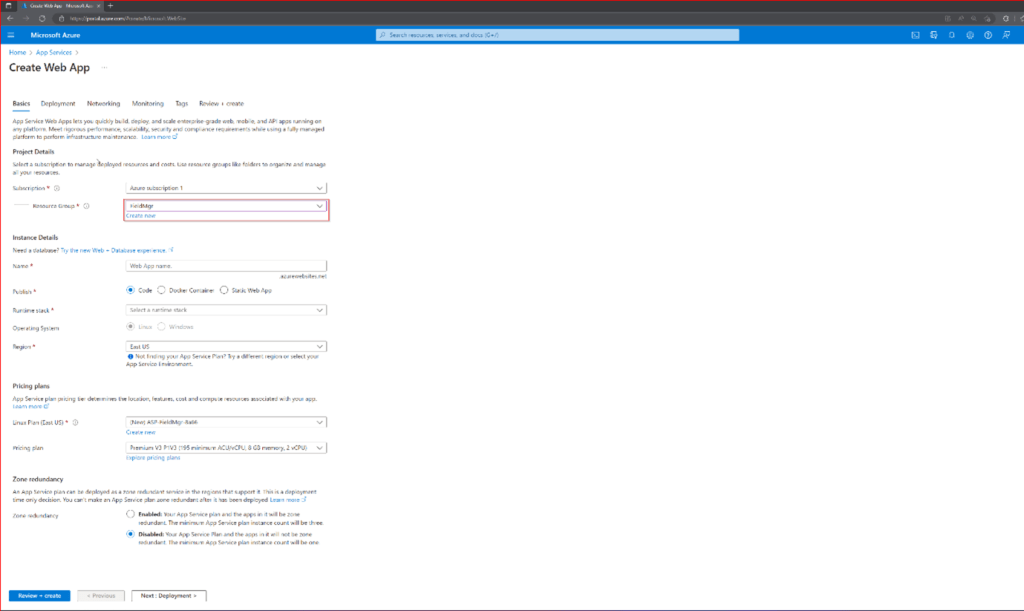Click Create new under Resource Group

(x=140, y=215)
